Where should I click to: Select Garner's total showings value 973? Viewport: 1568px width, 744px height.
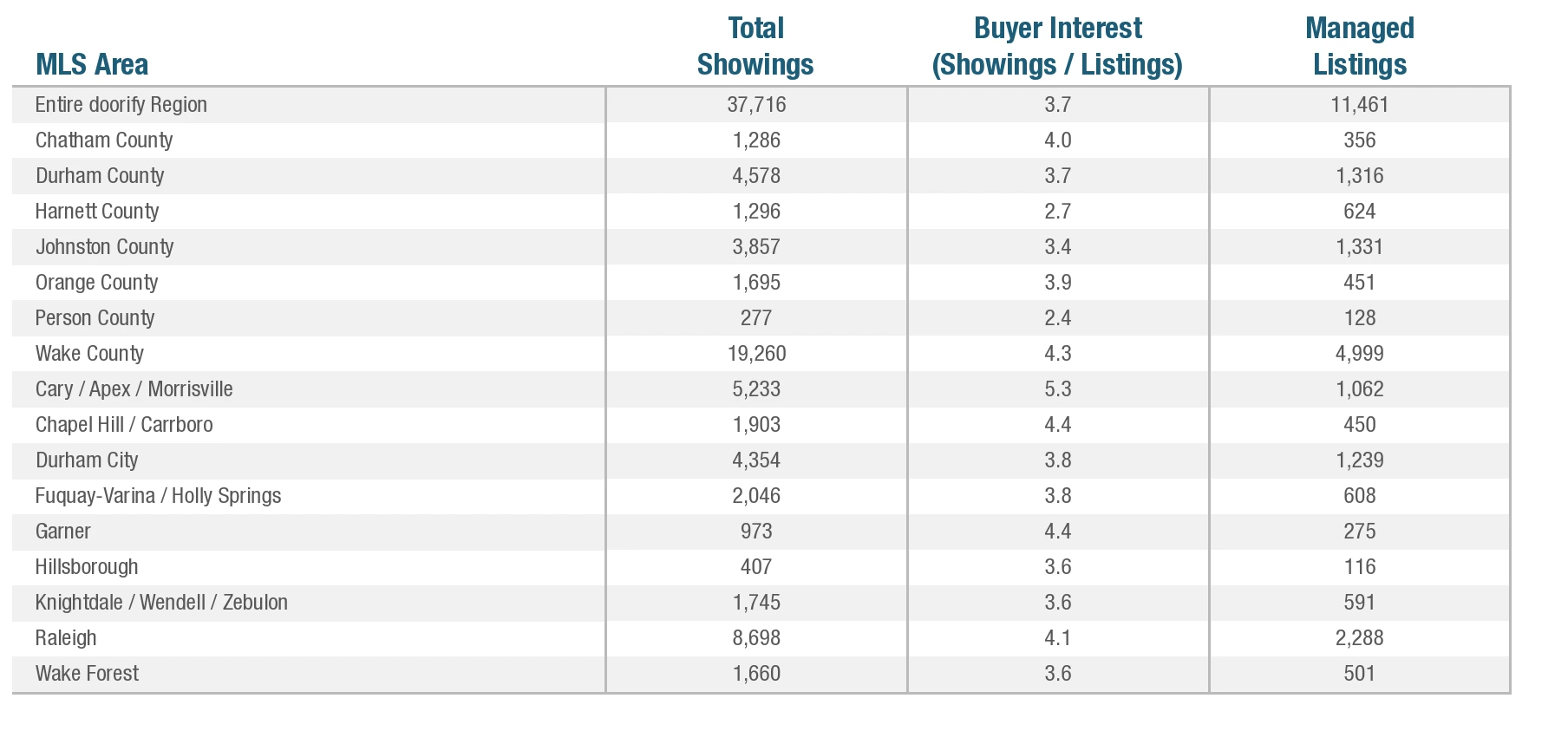pyautogui.click(x=756, y=532)
